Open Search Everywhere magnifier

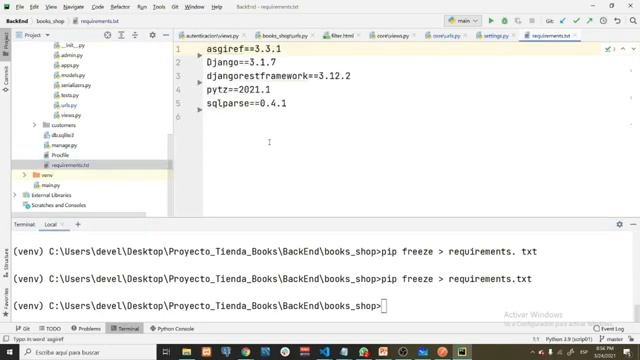[x=633, y=21]
